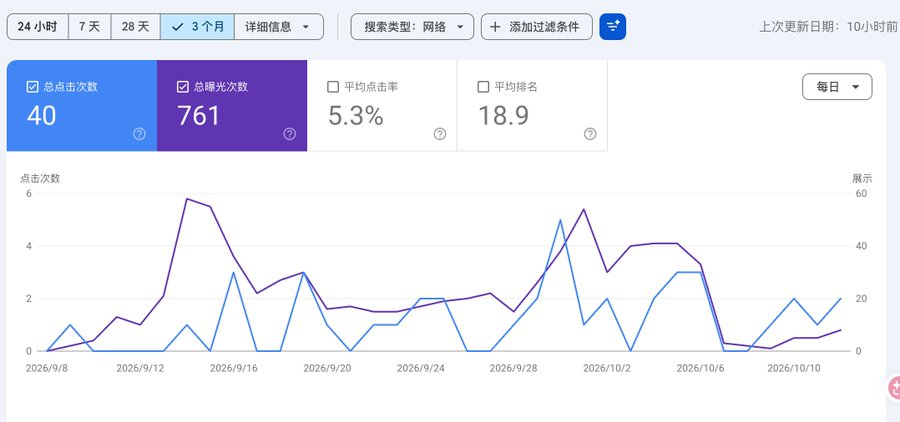Click the 2026/9/16 axis date label
This screenshot has height=422, width=900.
[234, 368]
